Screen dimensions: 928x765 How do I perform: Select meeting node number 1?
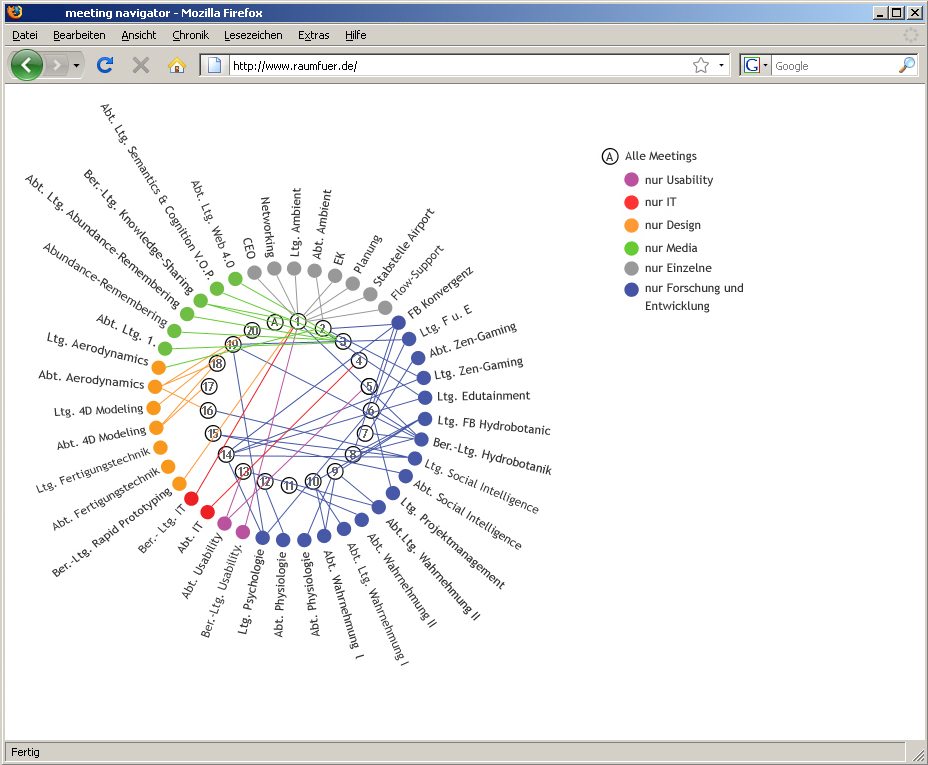pos(298,321)
